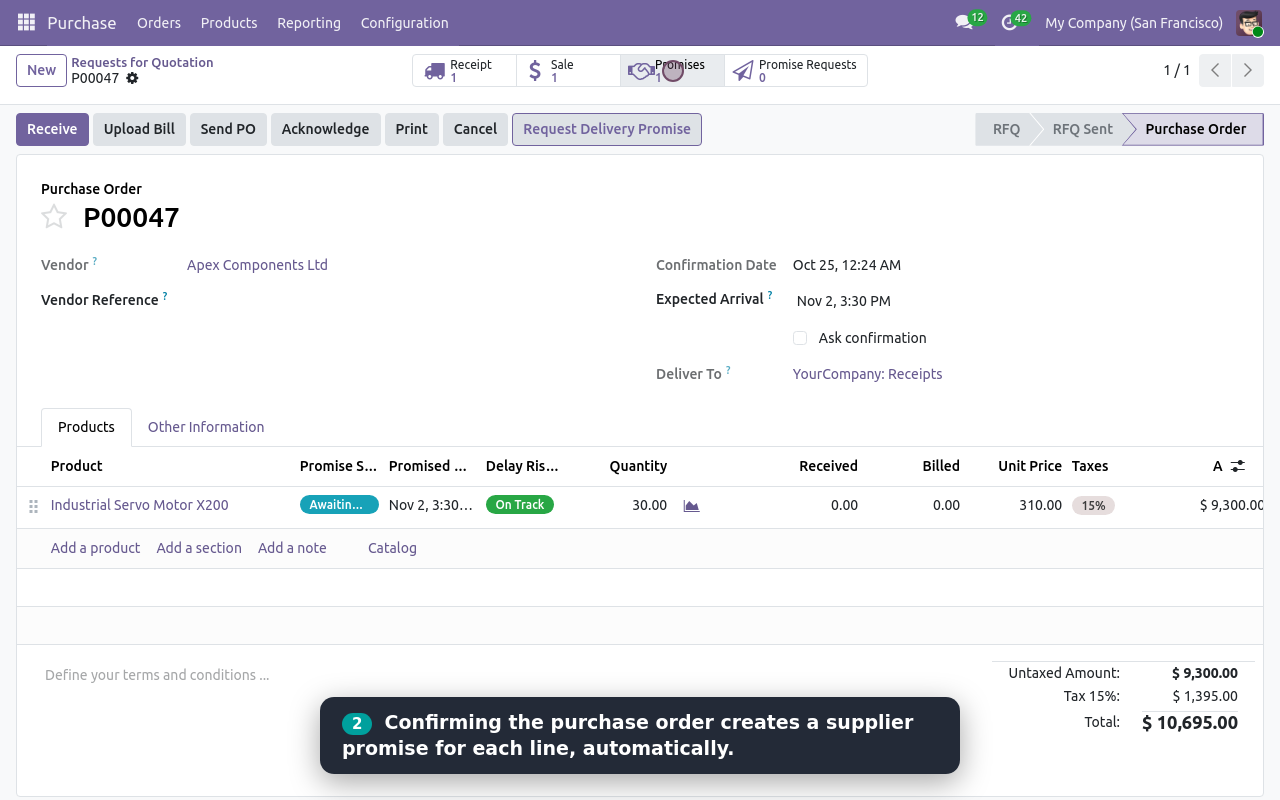Viewport: 1280px width, 800px height.
Task: Open the forecast chart icon next to quantity
Action: (x=691, y=506)
